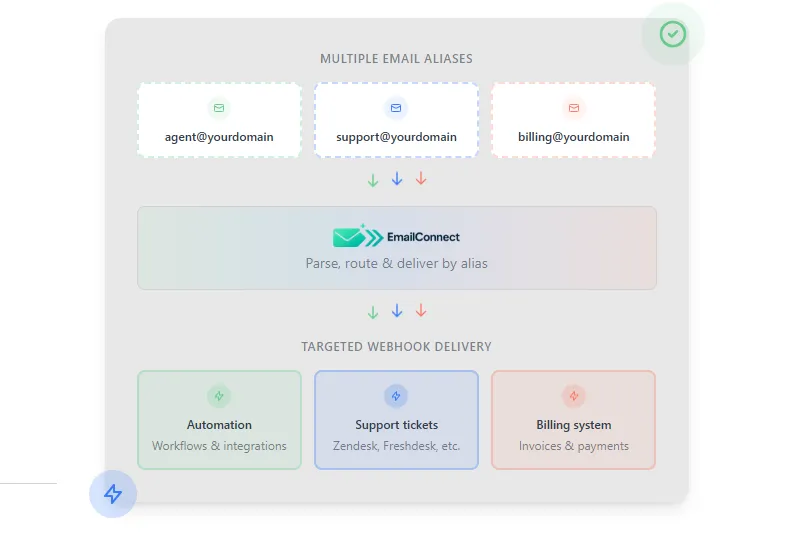Image resolution: width=789 pixels, height=534 pixels.
Task: Click the blue lightning bolt badge
Action: pos(113,494)
